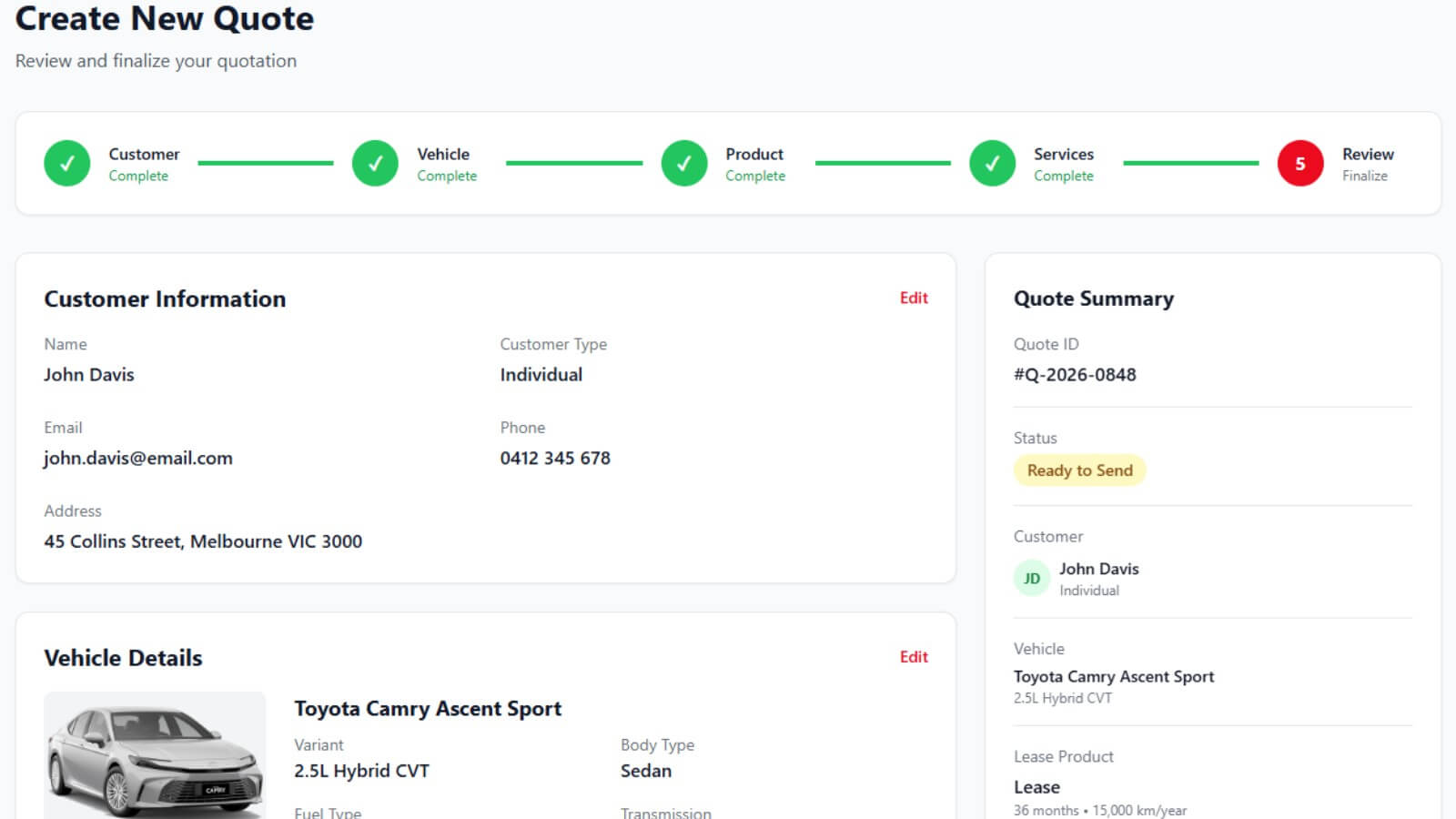
Task: Click the red Review step 5 circle
Action: pos(1299,164)
